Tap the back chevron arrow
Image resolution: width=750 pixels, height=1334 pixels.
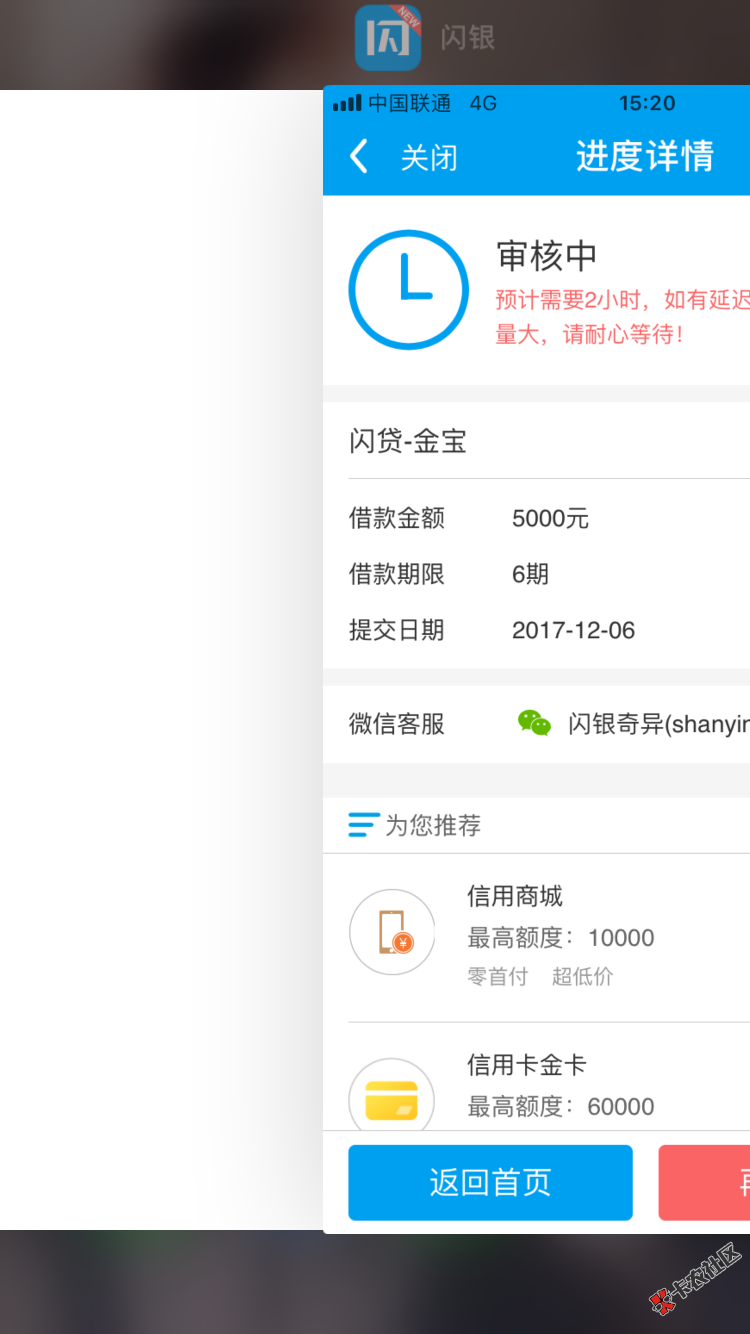(359, 157)
